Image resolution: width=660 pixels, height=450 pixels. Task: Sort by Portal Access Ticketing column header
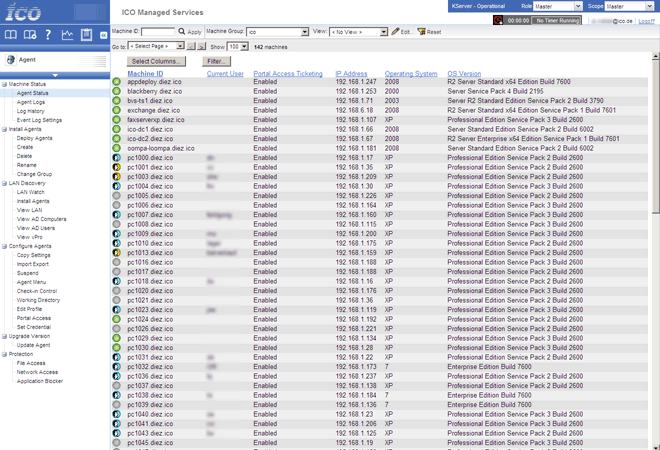pyautogui.click(x=288, y=74)
